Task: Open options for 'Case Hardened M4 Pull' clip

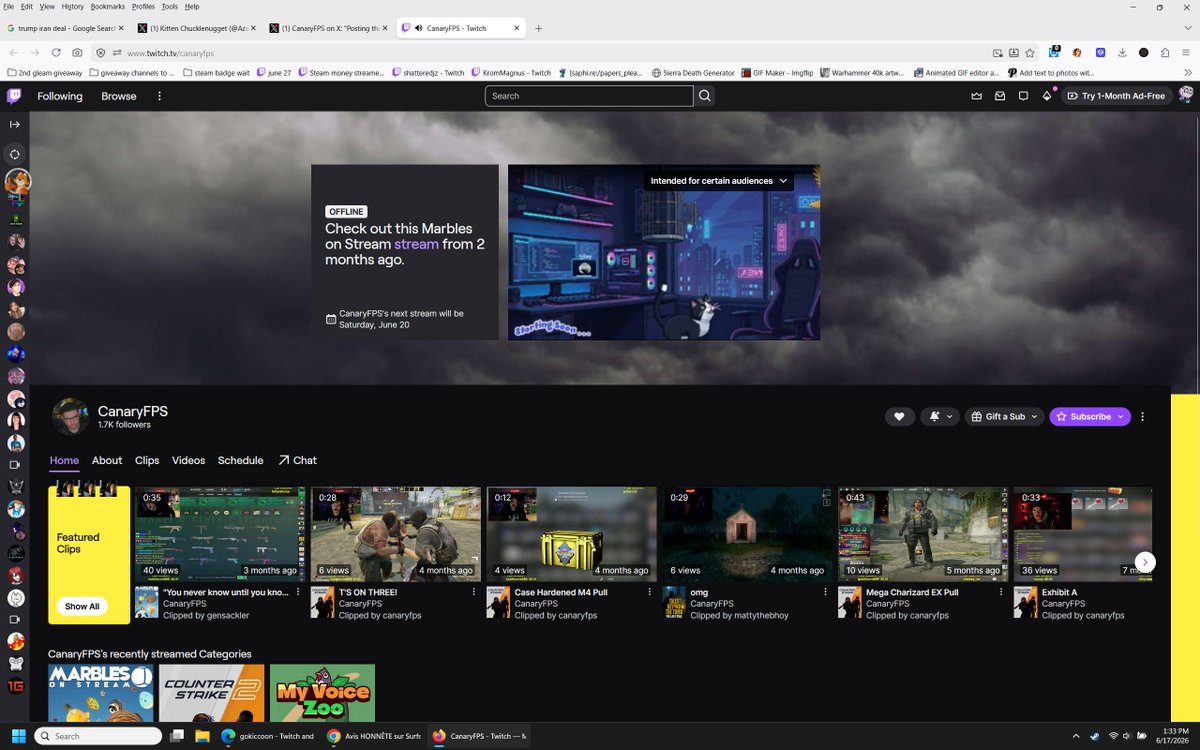Action: click(x=650, y=592)
